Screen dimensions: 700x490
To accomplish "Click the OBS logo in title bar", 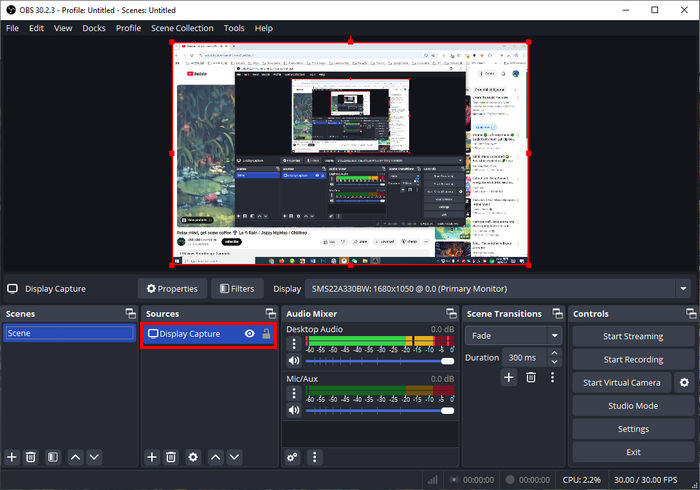I will [11, 10].
